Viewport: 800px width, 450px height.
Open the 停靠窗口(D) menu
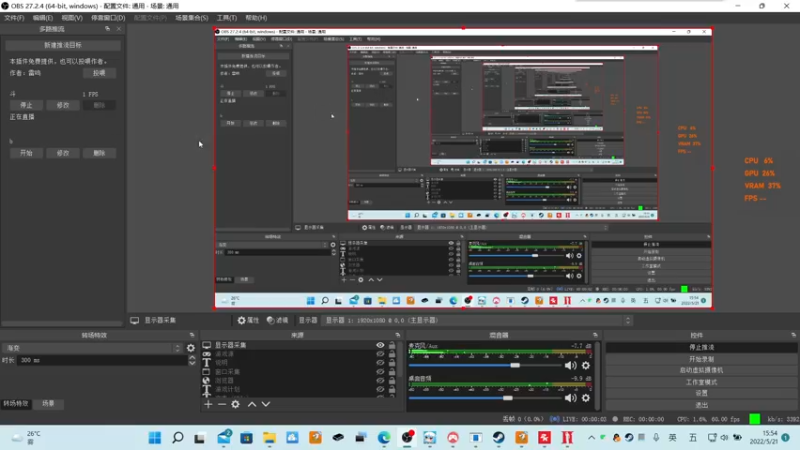coord(108,18)
